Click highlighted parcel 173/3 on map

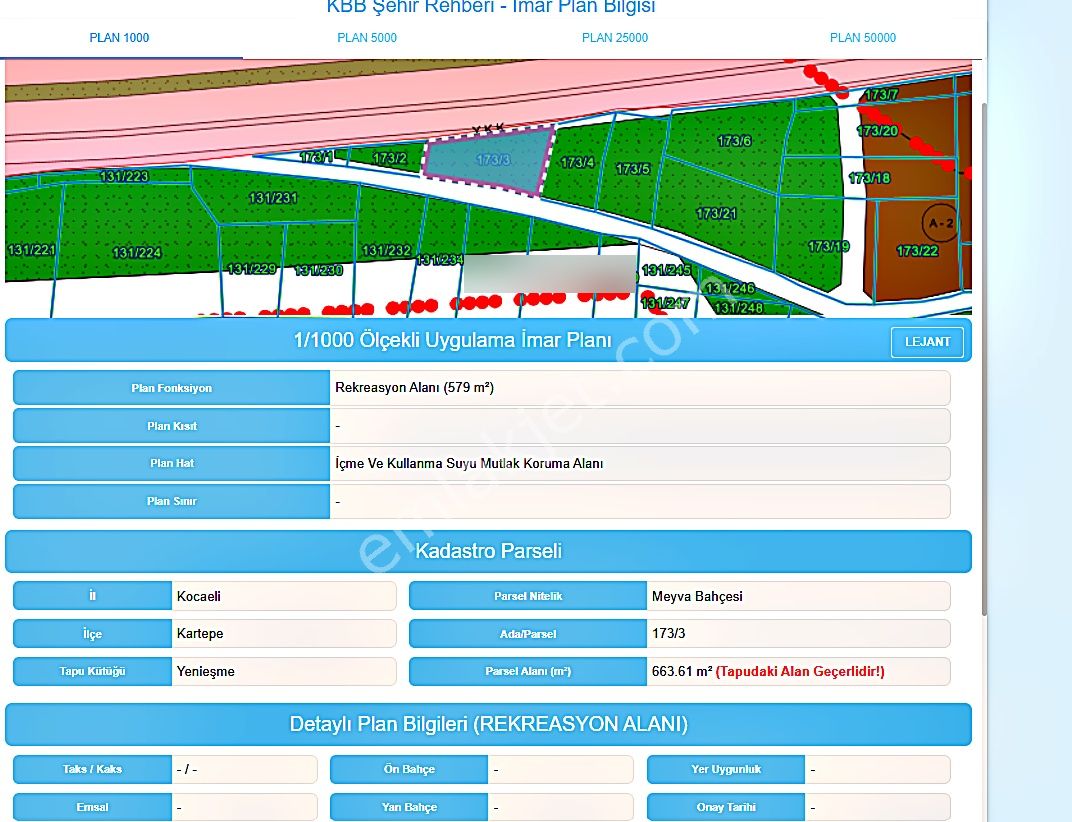490,160
